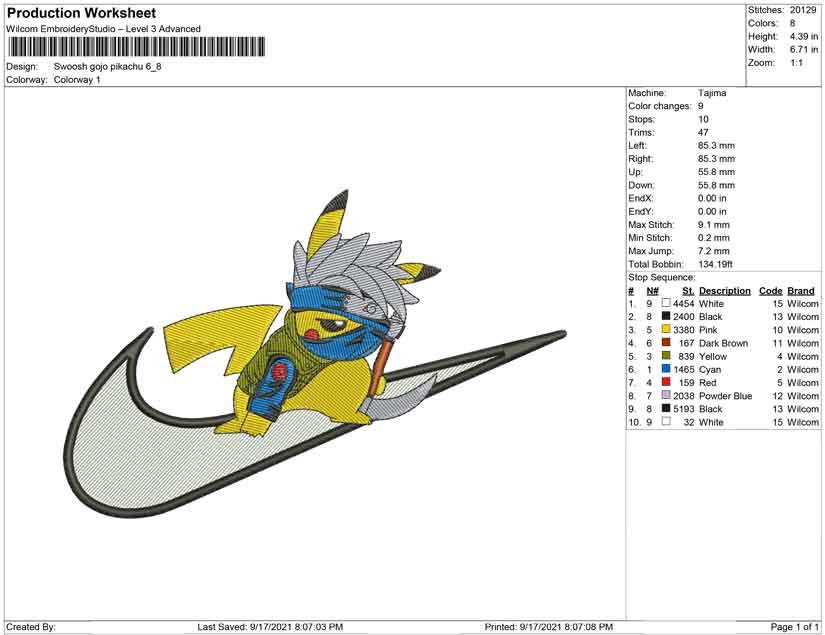
Task: Click the Red color swatch
Action: [x=666, y=382]
